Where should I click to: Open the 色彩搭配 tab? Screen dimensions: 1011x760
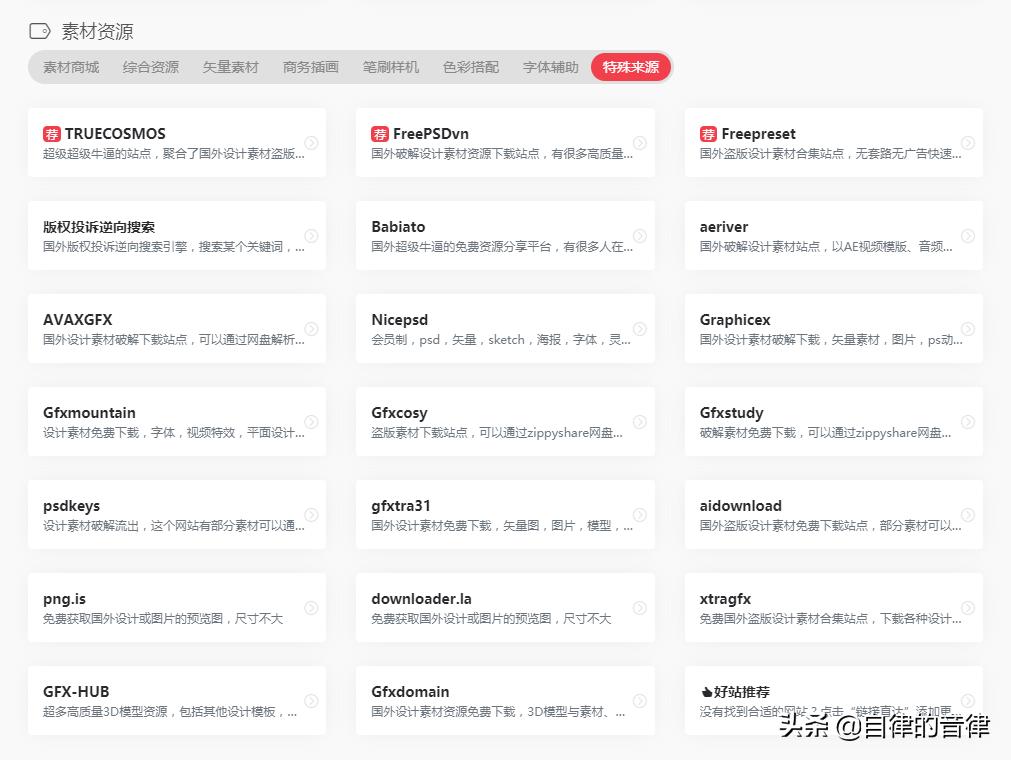pyautogui.click(x=470, y=68)
